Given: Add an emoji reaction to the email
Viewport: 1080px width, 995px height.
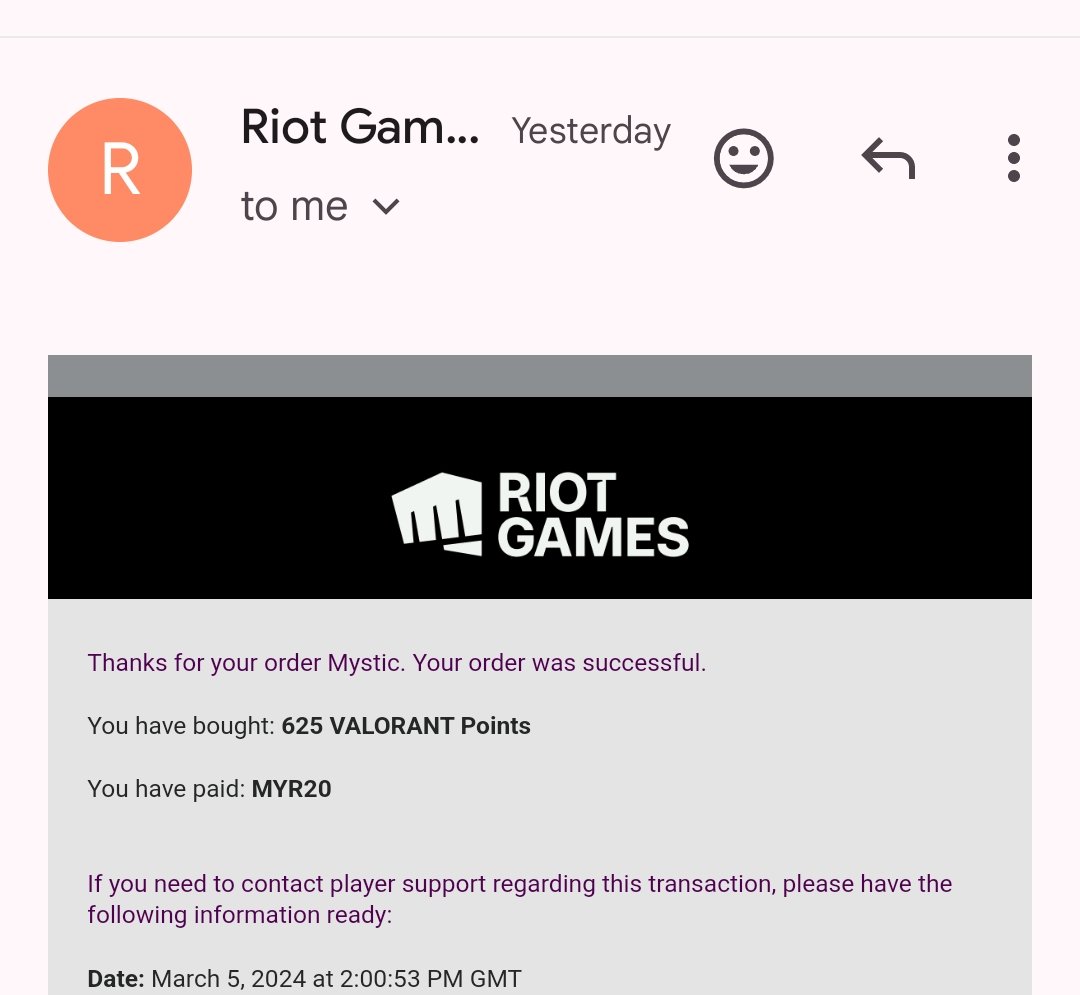Looking at the screenshot, I should [743, 159].
